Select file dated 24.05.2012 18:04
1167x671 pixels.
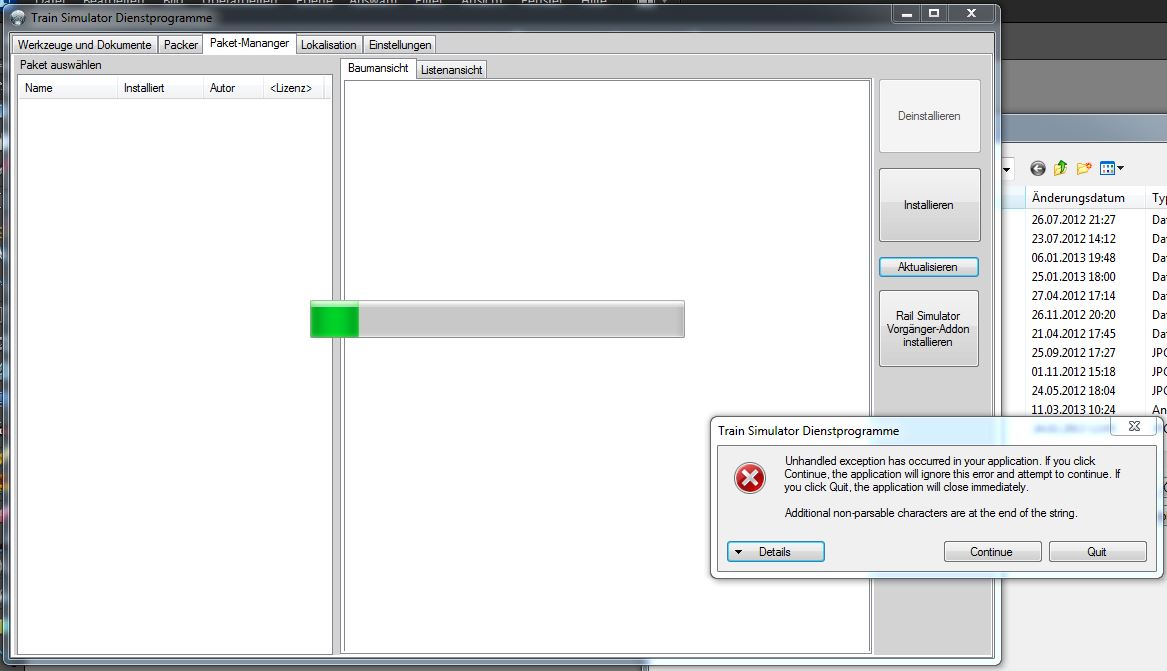(x=1073, y=391)
